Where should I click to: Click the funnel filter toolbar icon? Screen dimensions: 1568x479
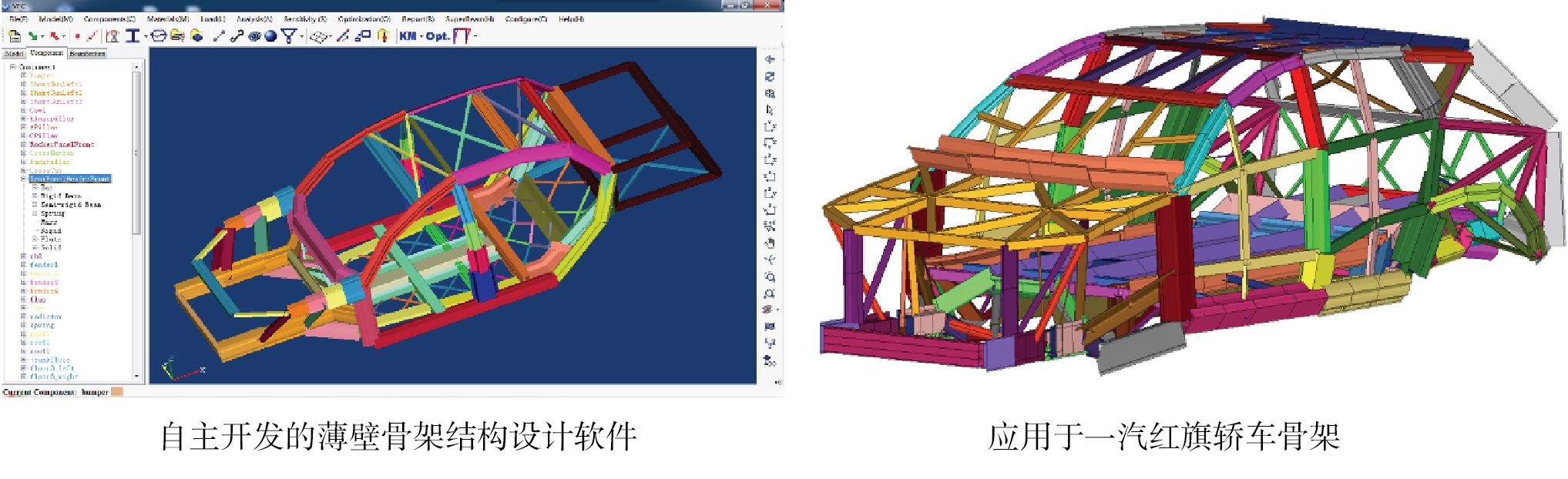[288, 36]
